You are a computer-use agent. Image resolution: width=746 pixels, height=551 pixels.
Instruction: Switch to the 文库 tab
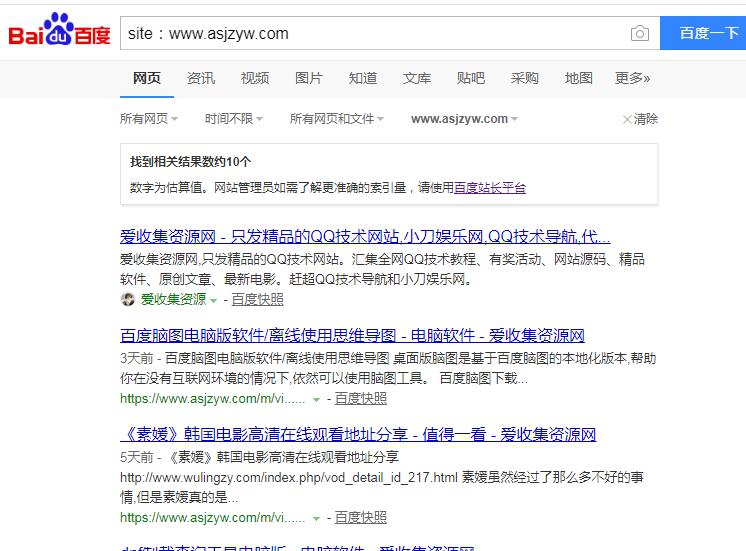pyautogui.click(x=417, y=78)
